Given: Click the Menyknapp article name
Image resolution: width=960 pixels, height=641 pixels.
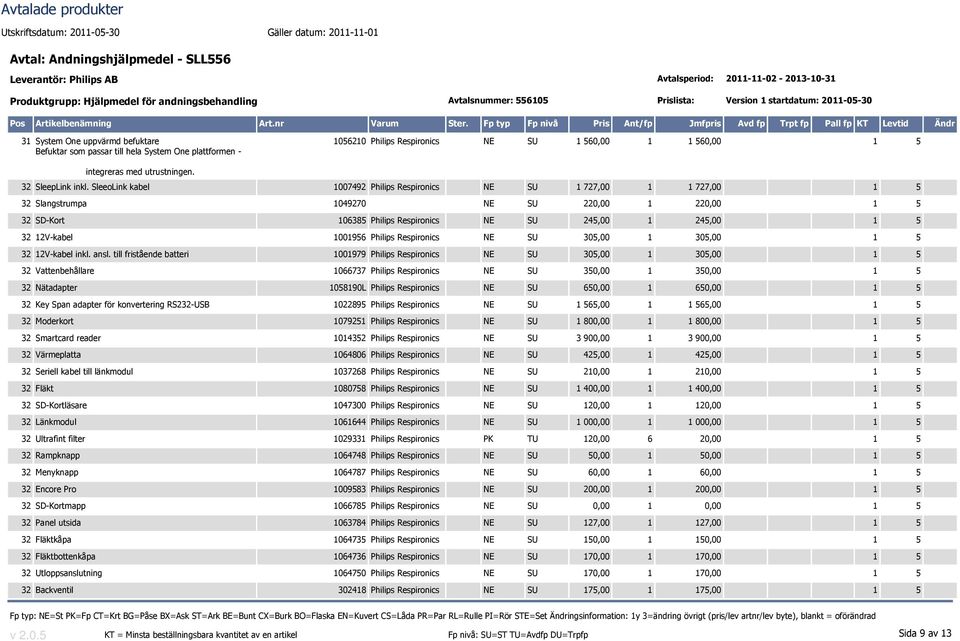Looking at the screenshot, I should click(x=57, y=473).
